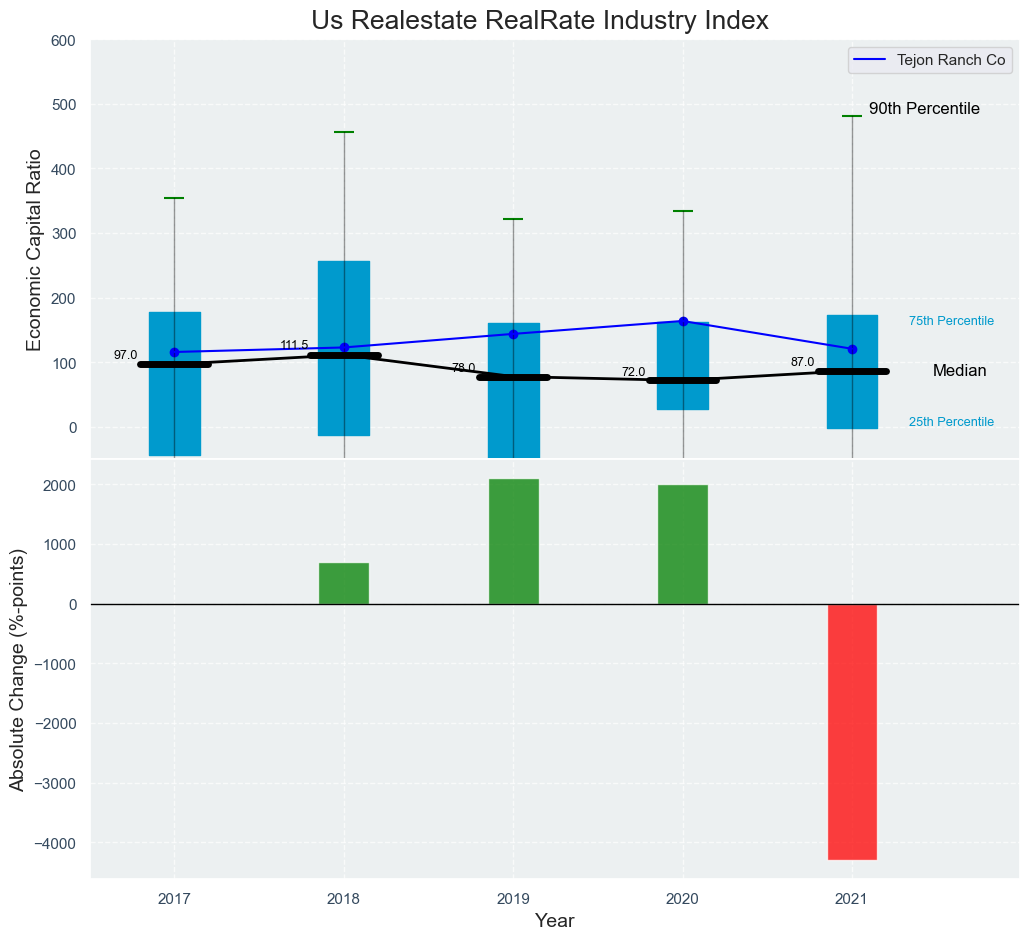The width and height of the screenshot is (1029, 940).
Task: Click the 2017 x-axis tick label
Action: coord(174,899)
